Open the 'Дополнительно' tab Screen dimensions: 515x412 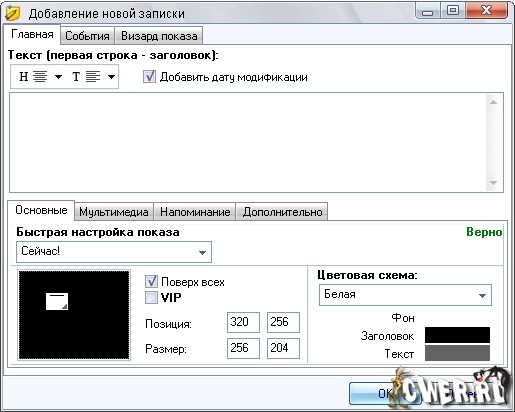[282, 212]
